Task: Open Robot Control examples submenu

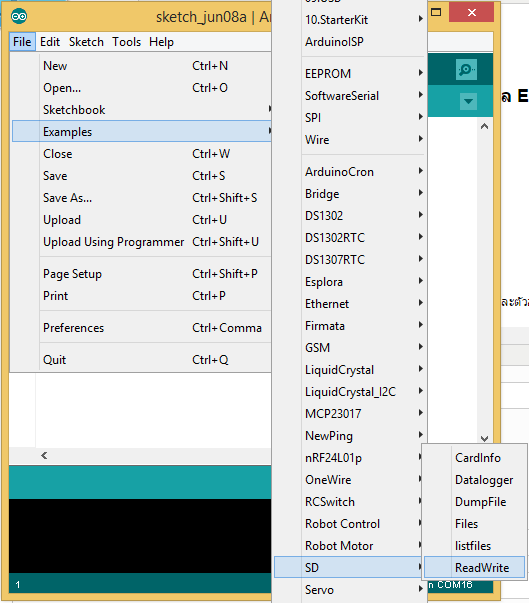Action: pyautogui.click(x=348, y=523)
